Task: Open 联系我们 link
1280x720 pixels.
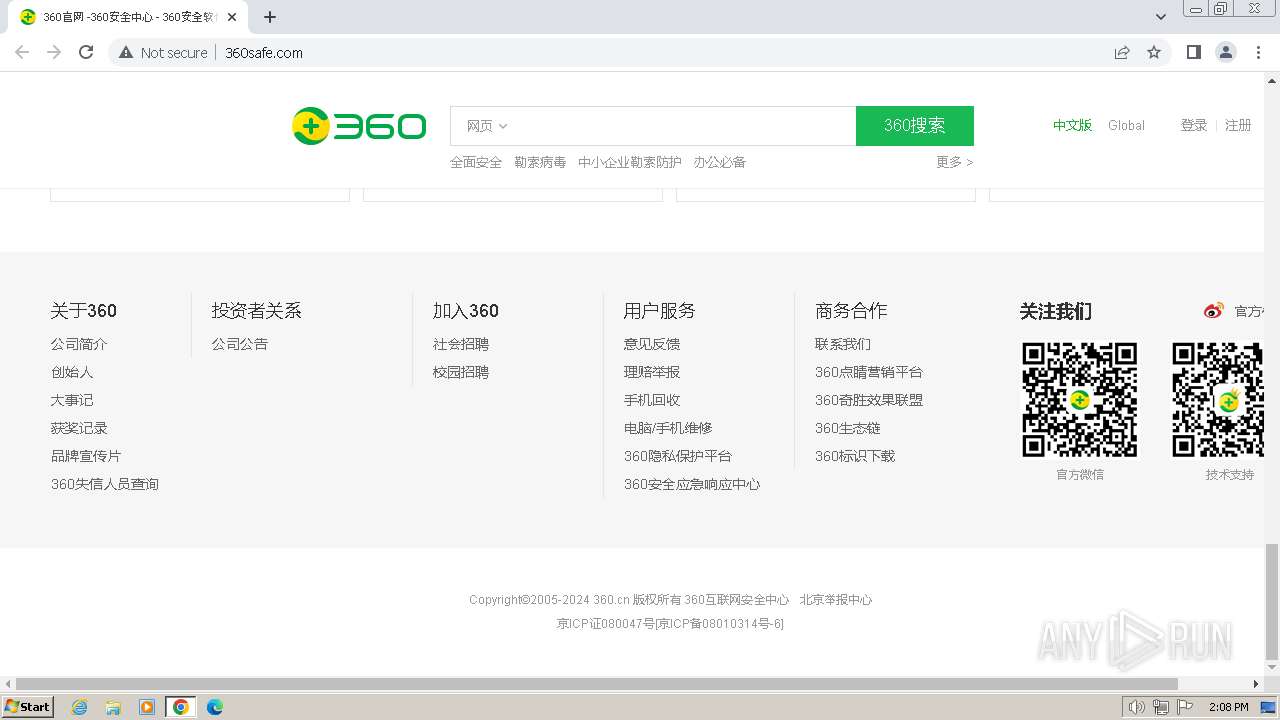Action: 843,344
